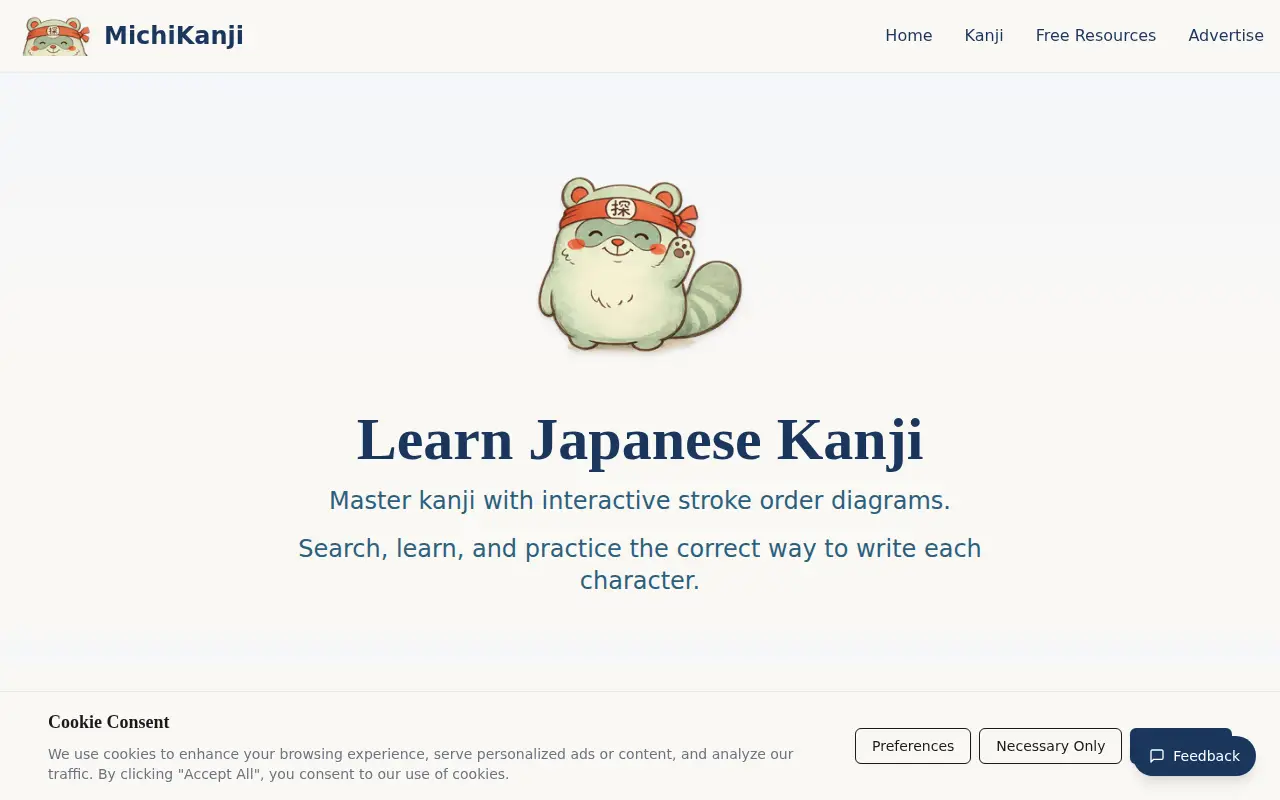
Task: Open the MichiKanji brand name link
Action: (x=174, y=36)
